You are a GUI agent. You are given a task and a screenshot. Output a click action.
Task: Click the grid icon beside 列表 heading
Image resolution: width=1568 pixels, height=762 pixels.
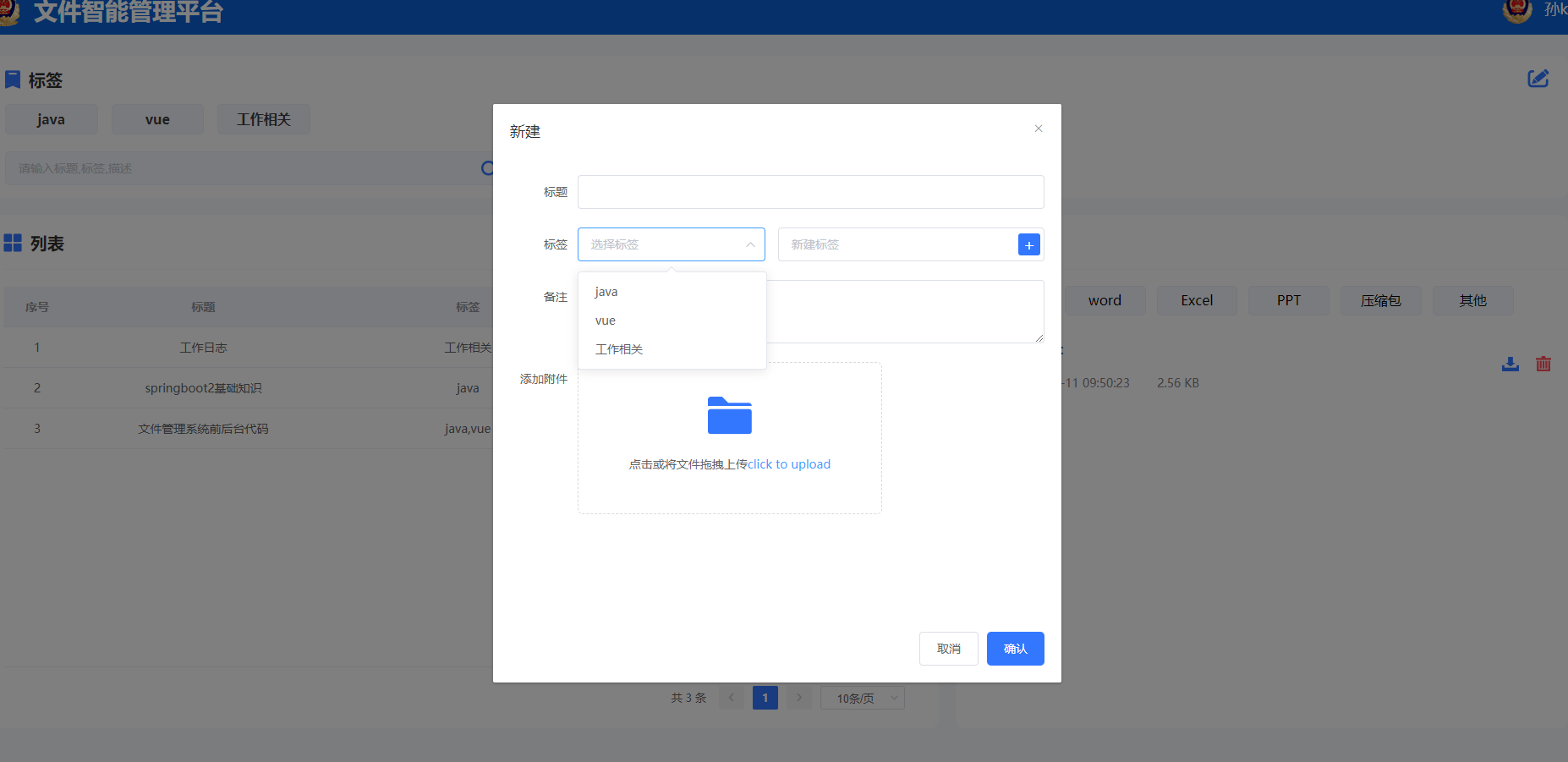coord(13,243)
